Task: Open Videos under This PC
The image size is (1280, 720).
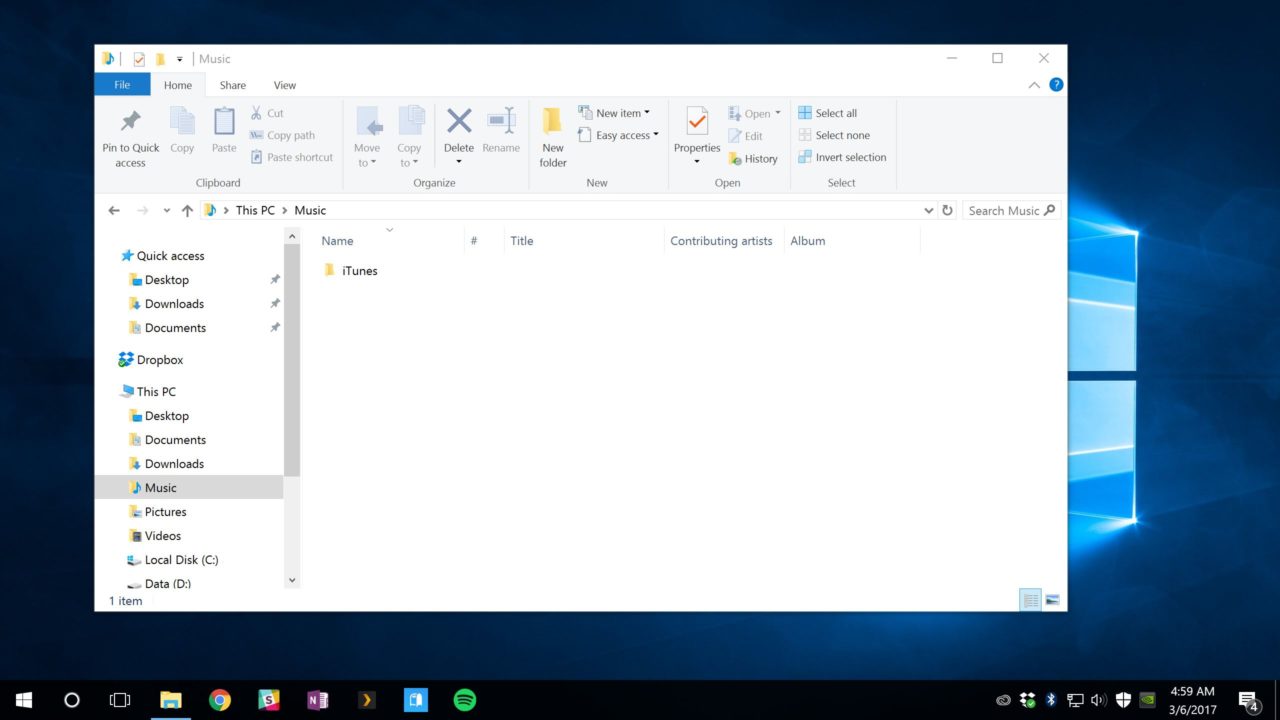Action: [163, 536]
